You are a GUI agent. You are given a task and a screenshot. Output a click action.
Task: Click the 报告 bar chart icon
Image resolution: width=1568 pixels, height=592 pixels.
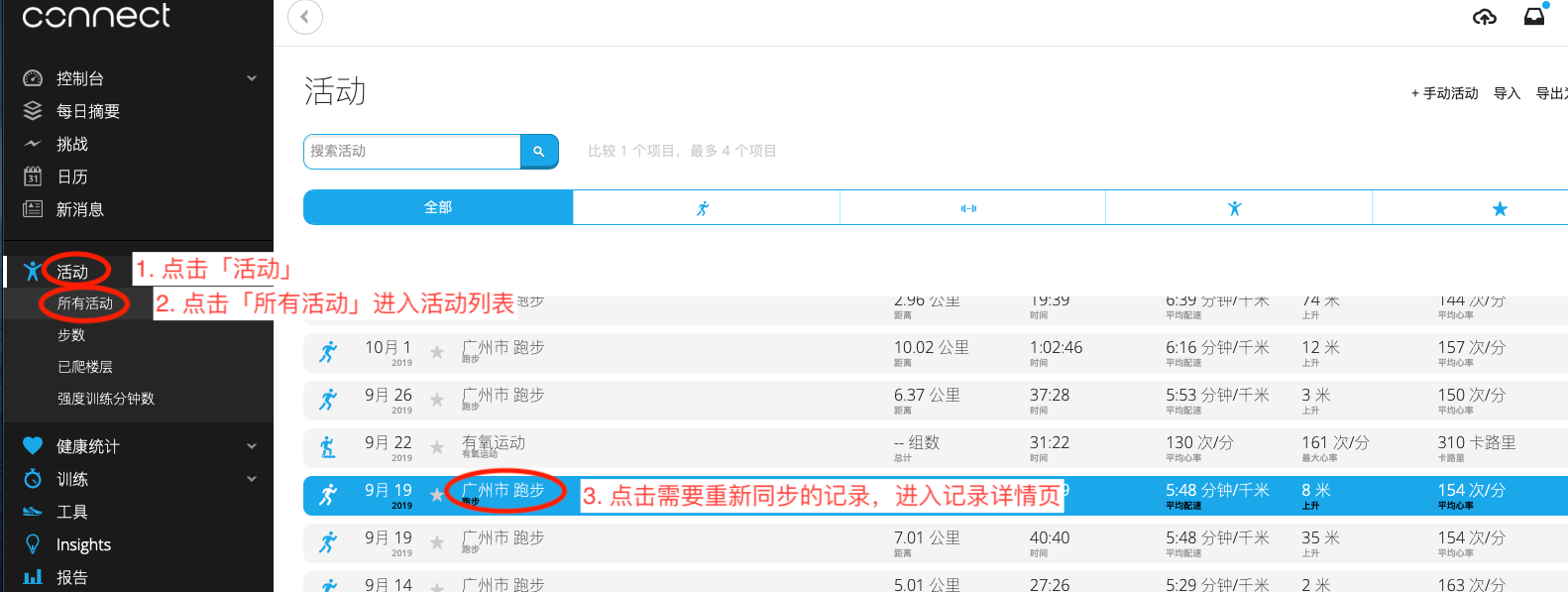coord(33,577)
